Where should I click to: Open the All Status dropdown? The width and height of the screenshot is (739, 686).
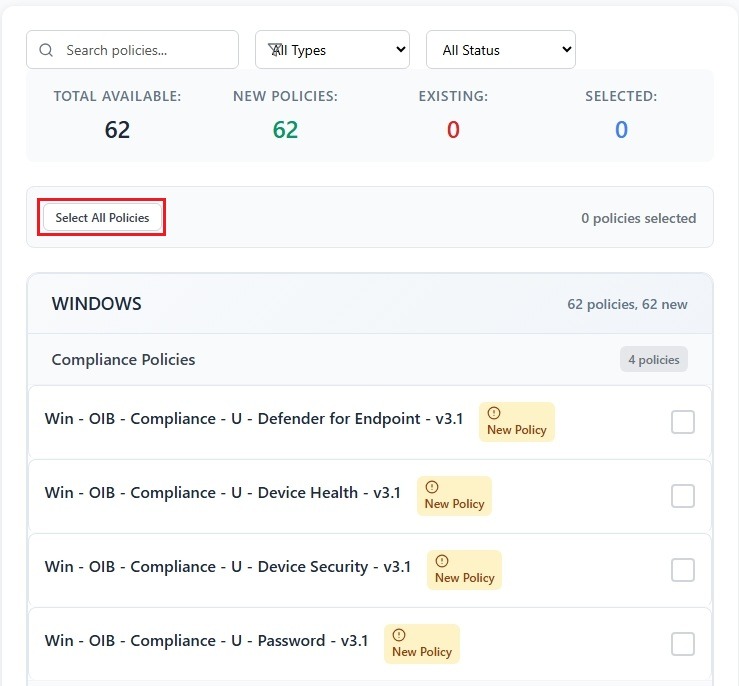point(500,50)
